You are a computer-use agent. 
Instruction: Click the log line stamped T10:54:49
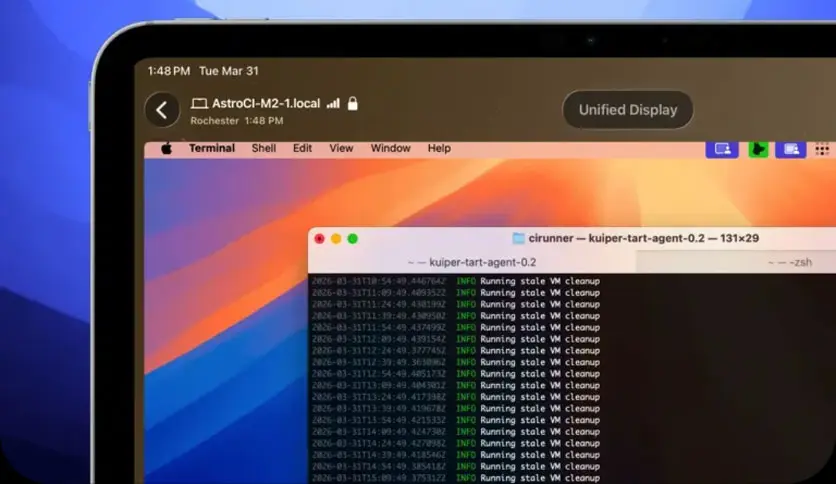(456, 281)
